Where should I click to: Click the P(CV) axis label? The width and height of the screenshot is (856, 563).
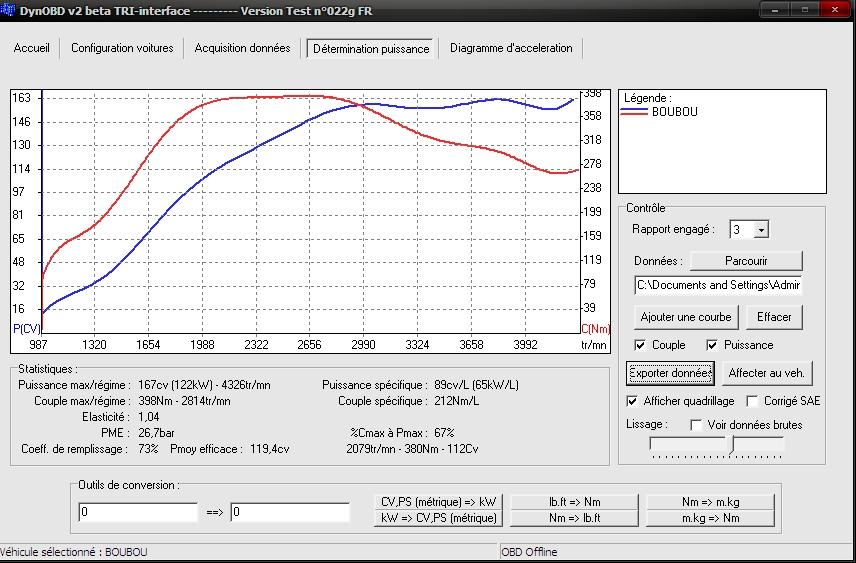pos(26,329)
